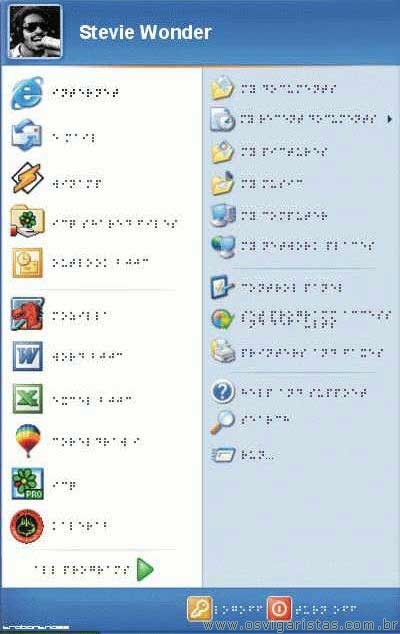The width and height of the screenshot is (400, 634).
Task: Click the round red emblem program icon
Action: (x=27, y=526)
